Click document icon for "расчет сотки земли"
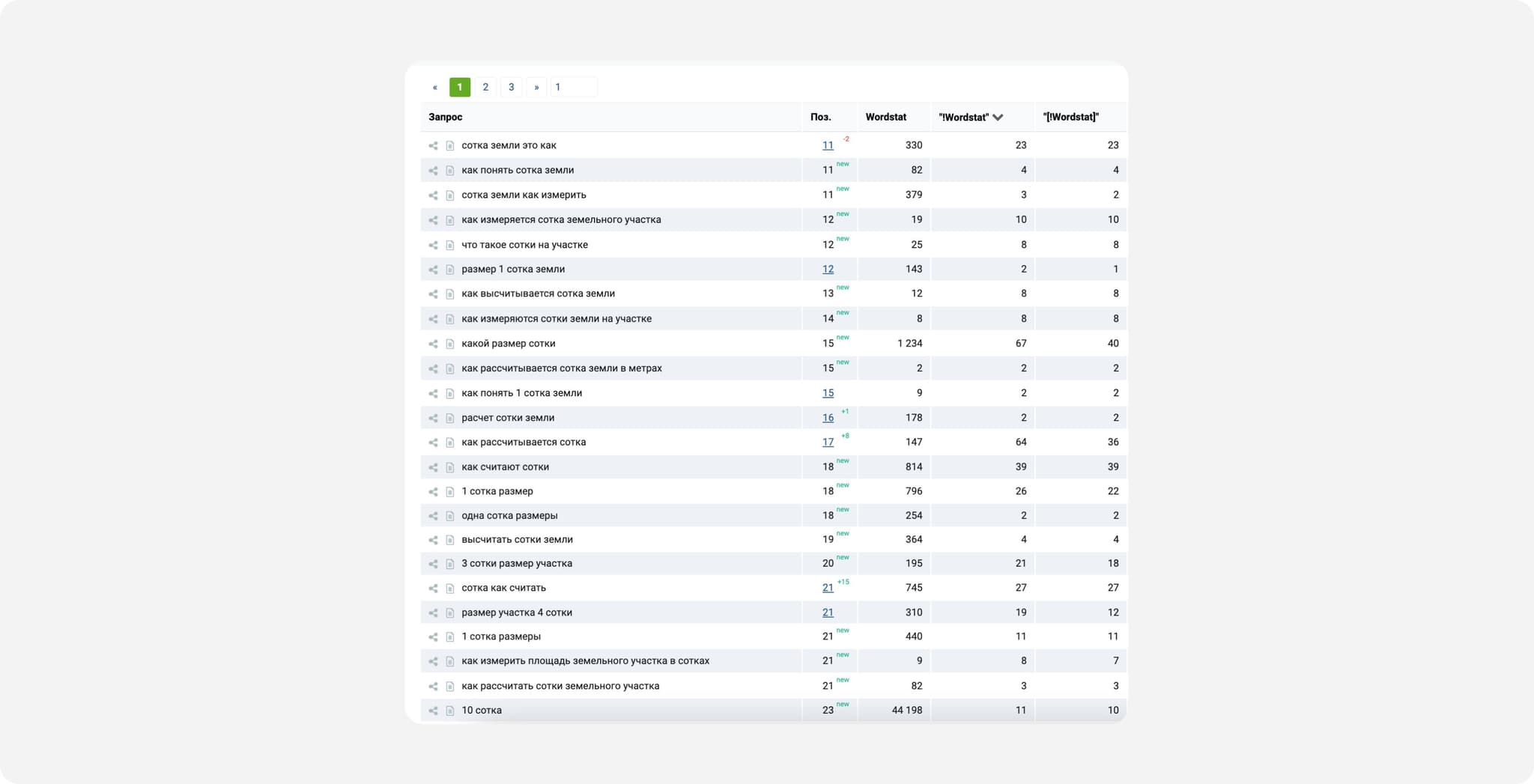Screen dimensions: 1534x784 click(x=450, y=419)
